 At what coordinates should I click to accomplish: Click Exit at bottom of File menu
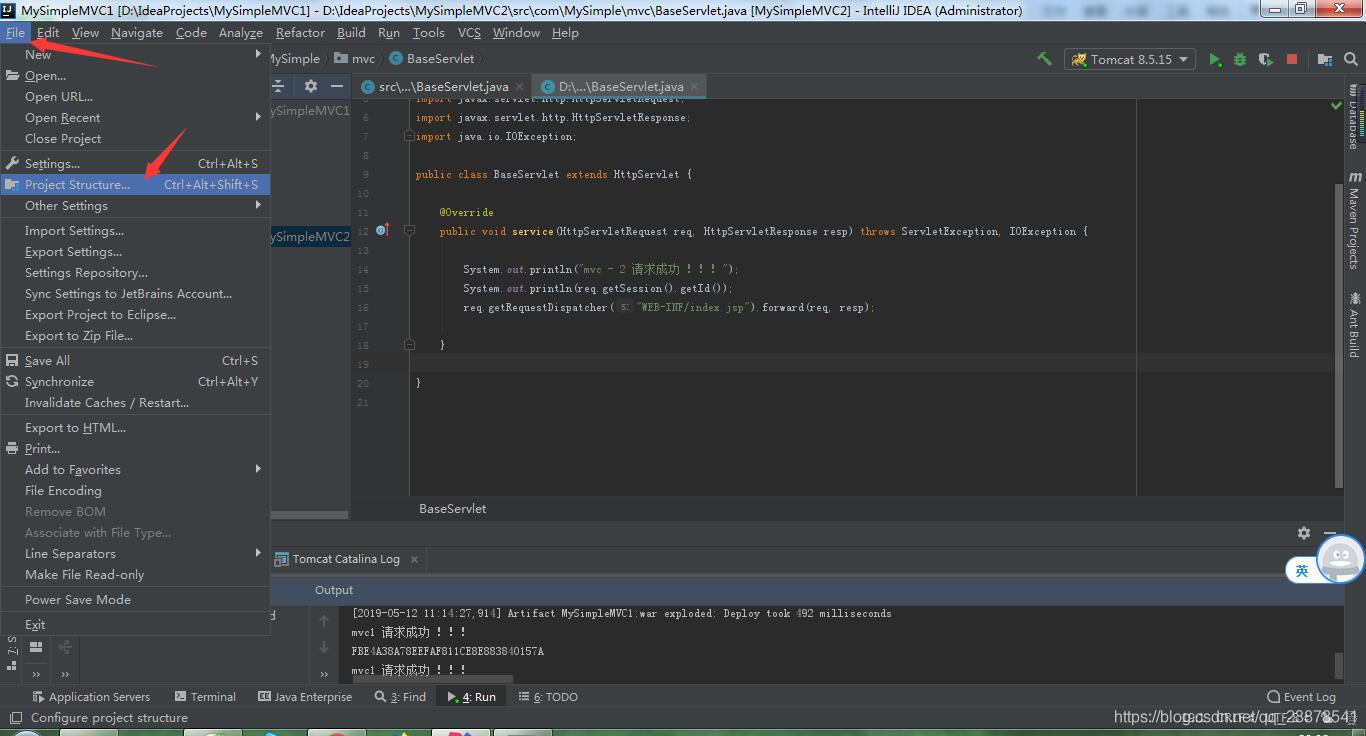135,624
